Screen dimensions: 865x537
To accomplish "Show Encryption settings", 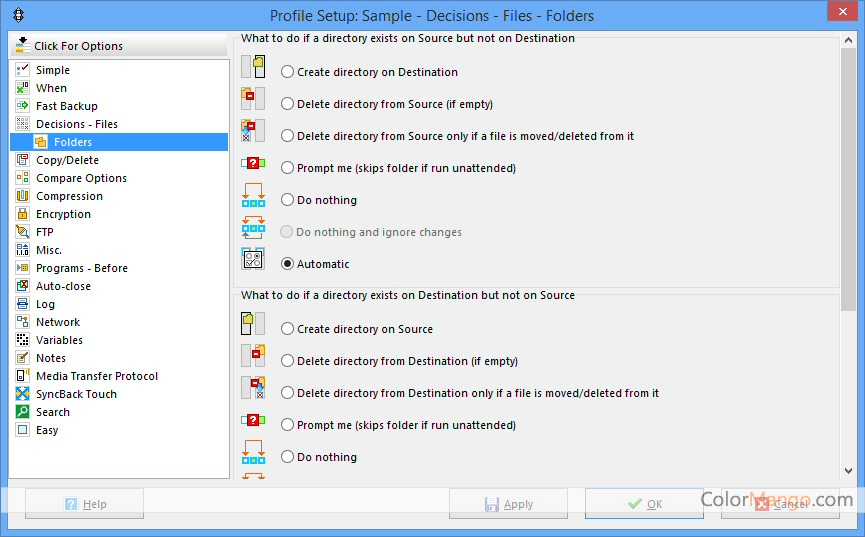I will click(x=63, y=214).
